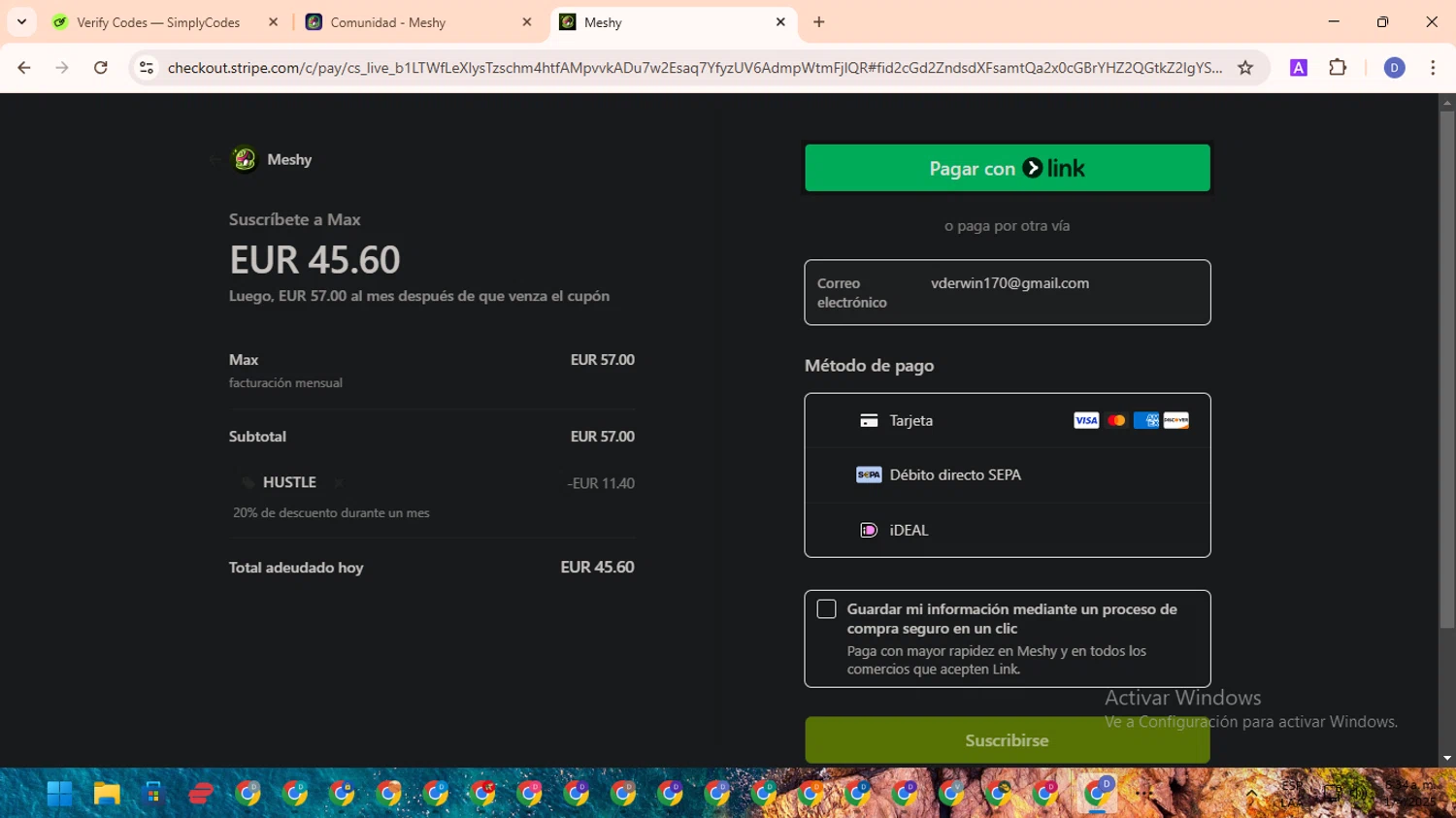Screen dimensions: 1456x818
Task: Bookmark this page with the star icon
Action: pos(1245,68)
